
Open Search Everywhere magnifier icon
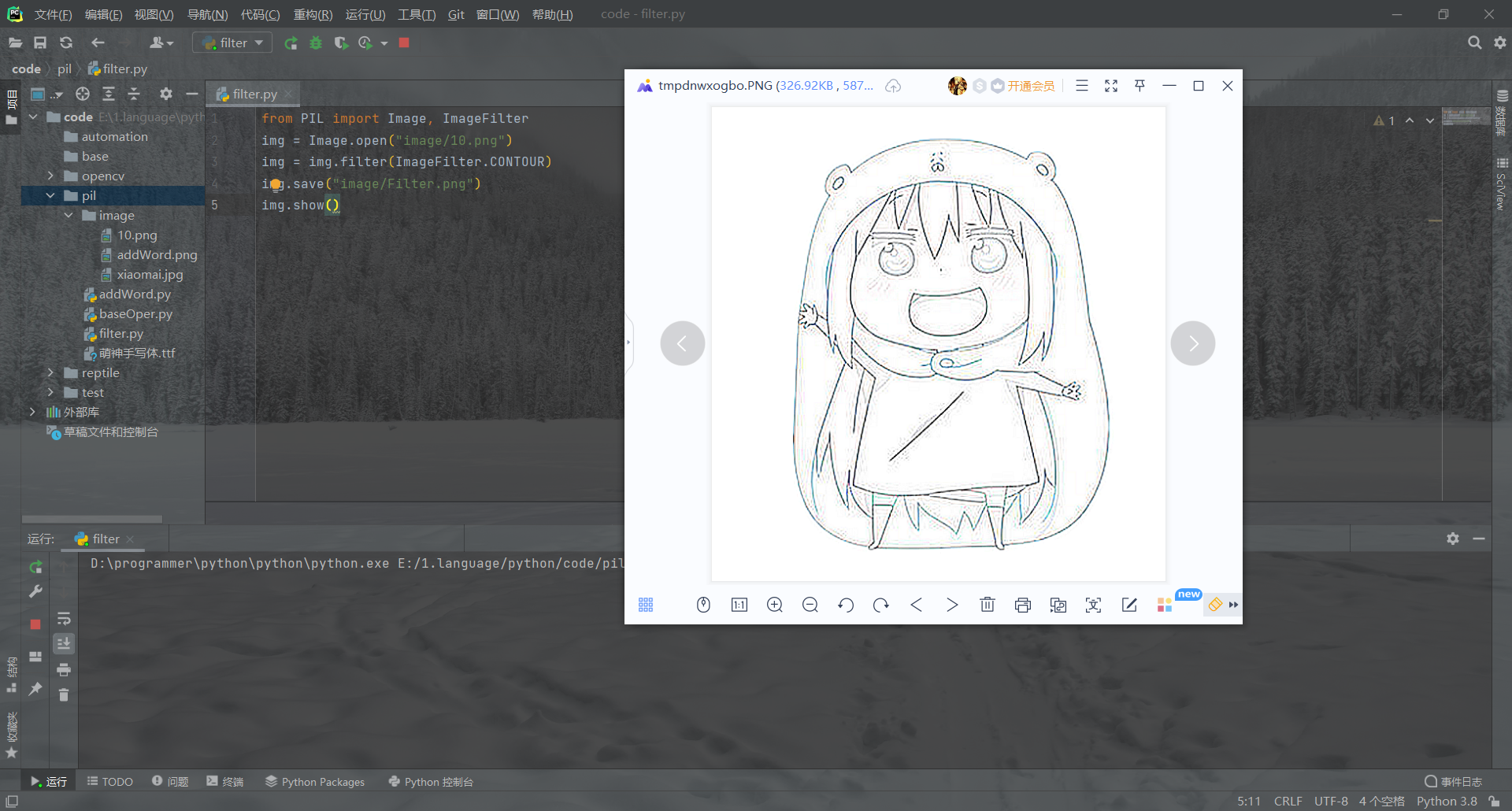tap(1474, 43)
